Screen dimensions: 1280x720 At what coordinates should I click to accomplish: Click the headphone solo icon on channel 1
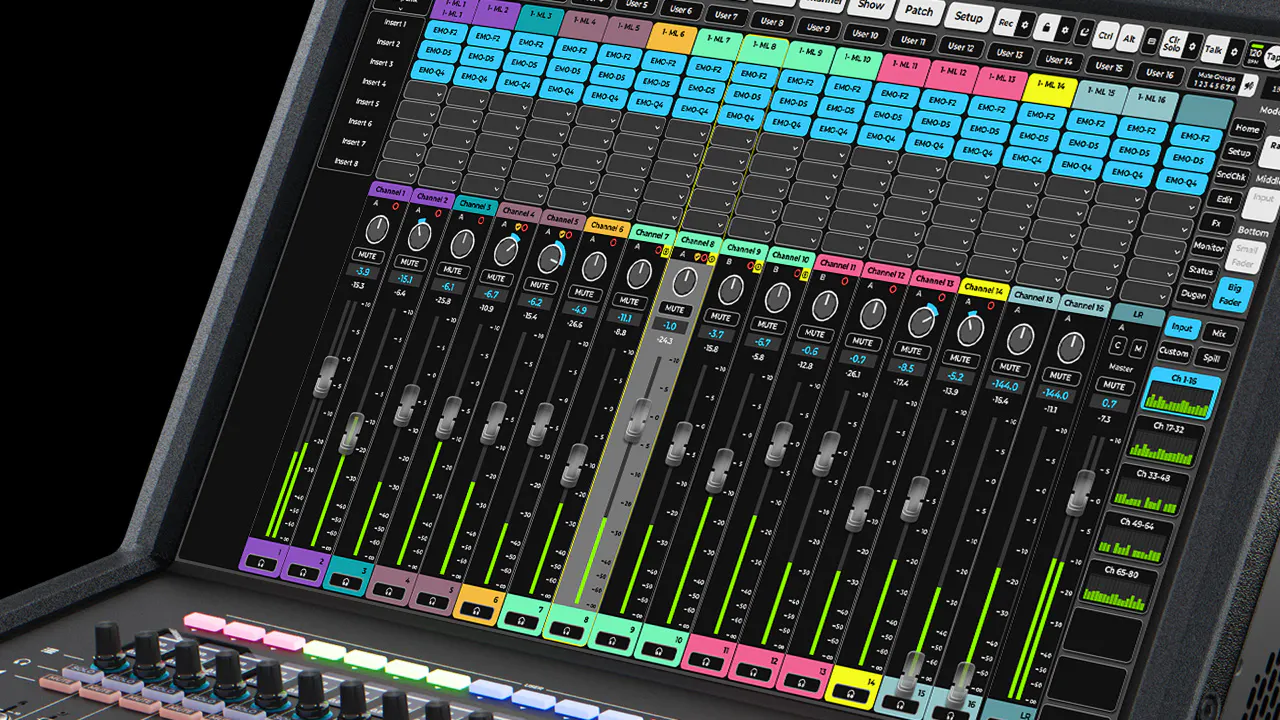pyautogui.click(x=261, y=564)
